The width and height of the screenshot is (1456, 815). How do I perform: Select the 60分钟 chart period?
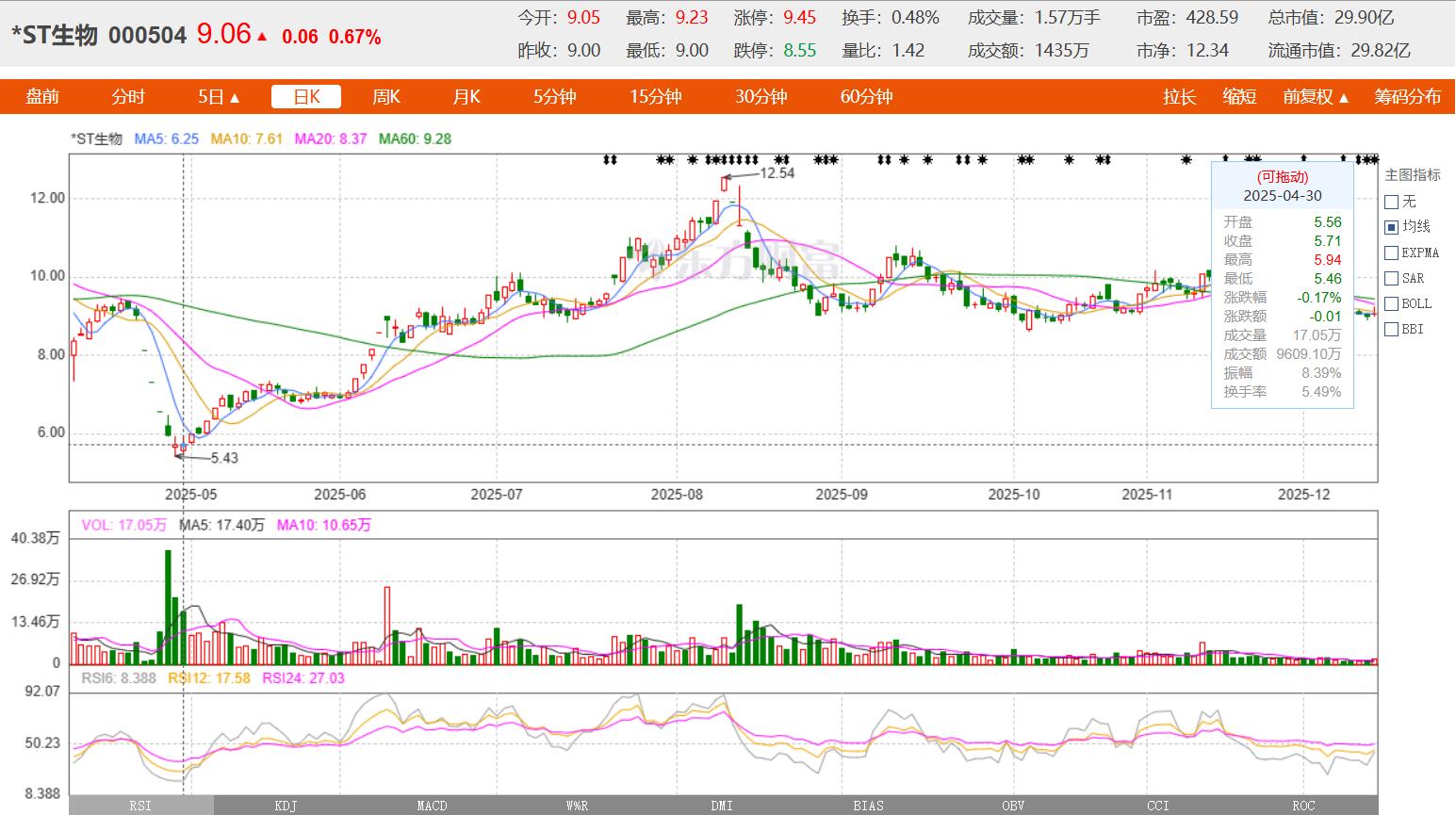pos(867,97)
